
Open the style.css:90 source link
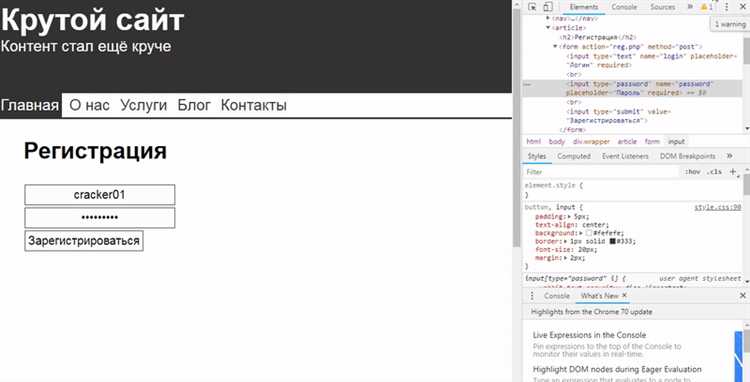point(717,207)
